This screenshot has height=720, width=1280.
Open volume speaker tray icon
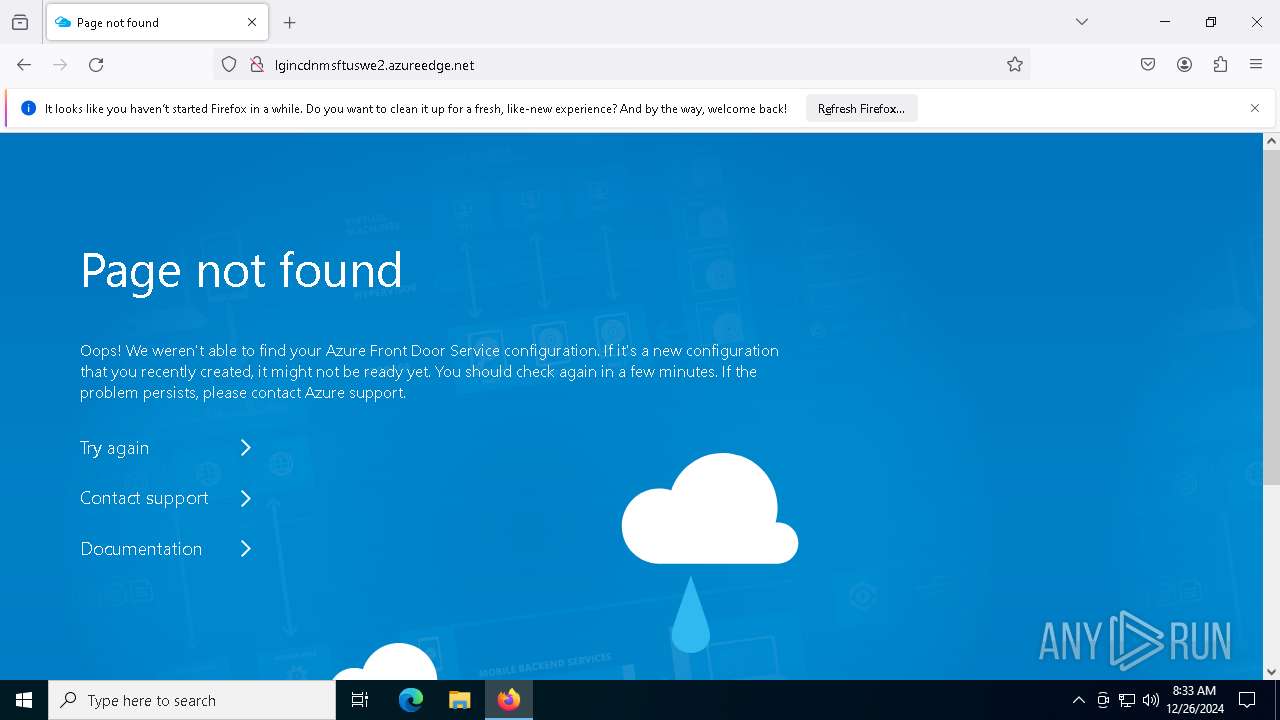pyautogui.click(x=1151, y=700)
